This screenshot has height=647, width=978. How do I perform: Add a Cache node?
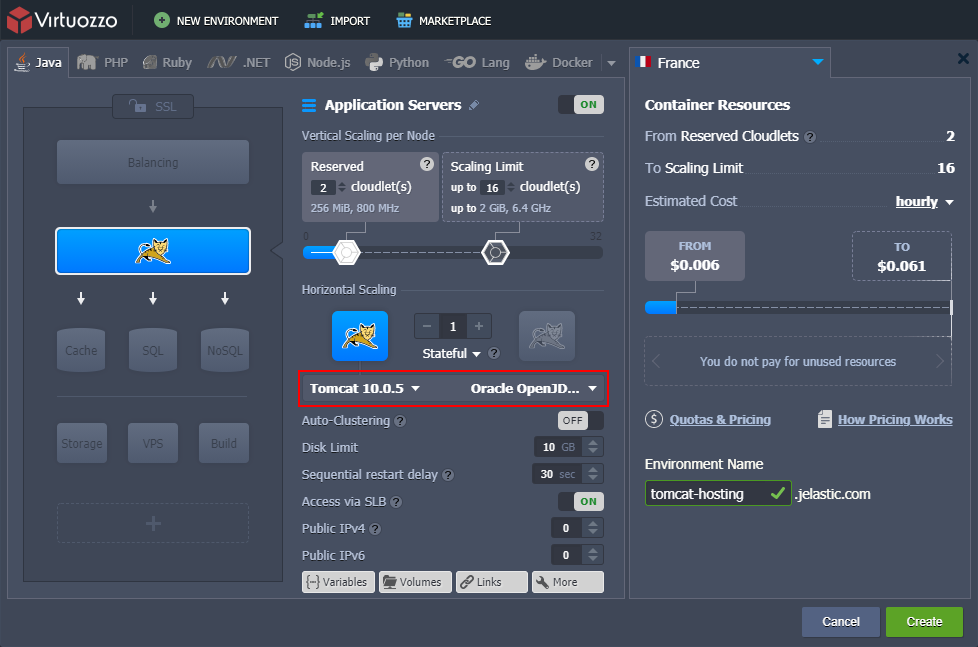click(81, 350)
